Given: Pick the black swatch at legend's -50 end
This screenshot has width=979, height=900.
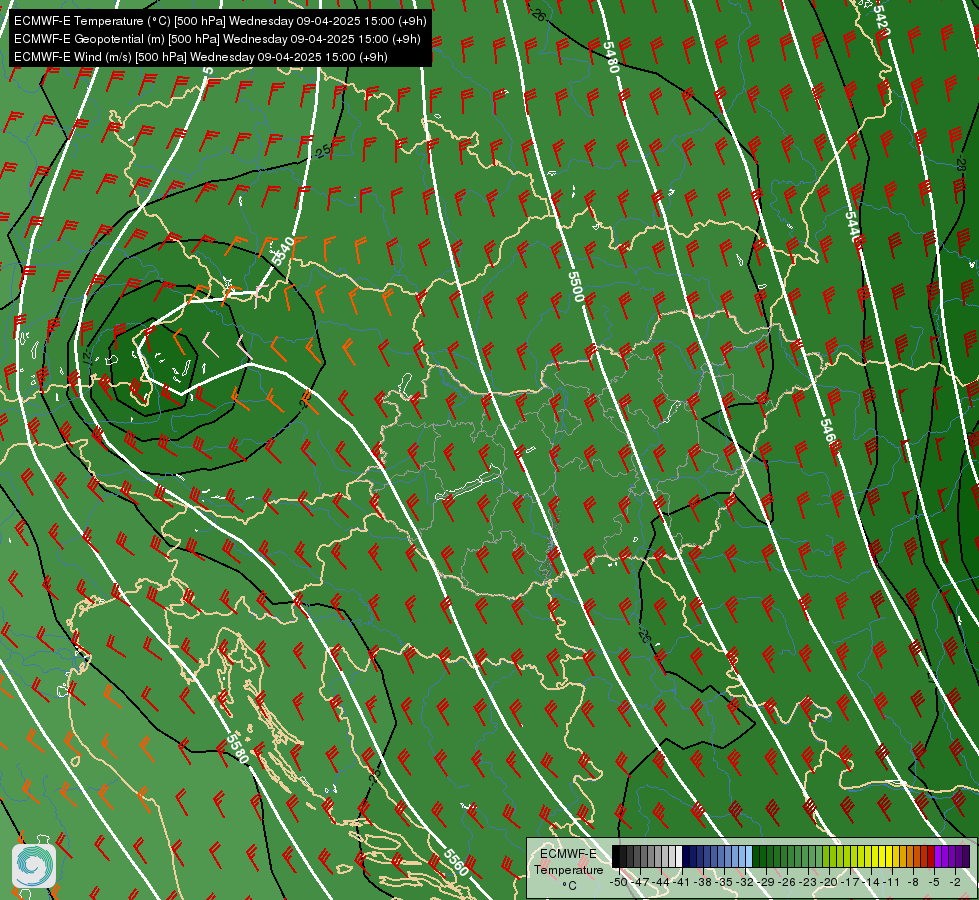Looking at the screenshot, I should point(616,856).
